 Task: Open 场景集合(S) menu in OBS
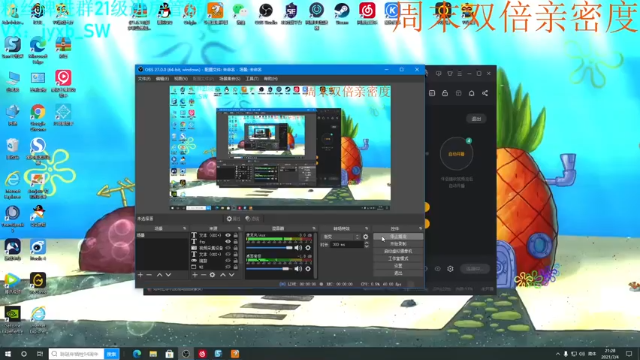[x=229, y=79]
